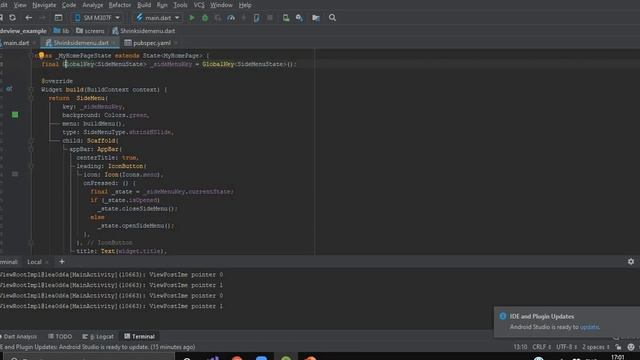
Task: Click the forward arrow navigation icon
Action: pos(42,18)
